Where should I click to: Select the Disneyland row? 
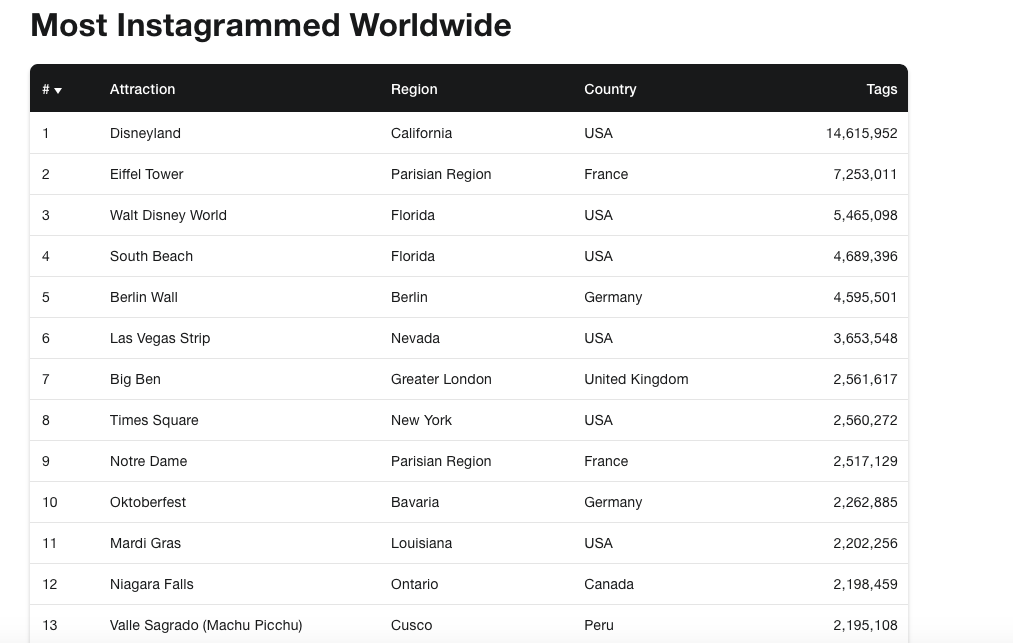pyautogui.click(x=145, y=133)
